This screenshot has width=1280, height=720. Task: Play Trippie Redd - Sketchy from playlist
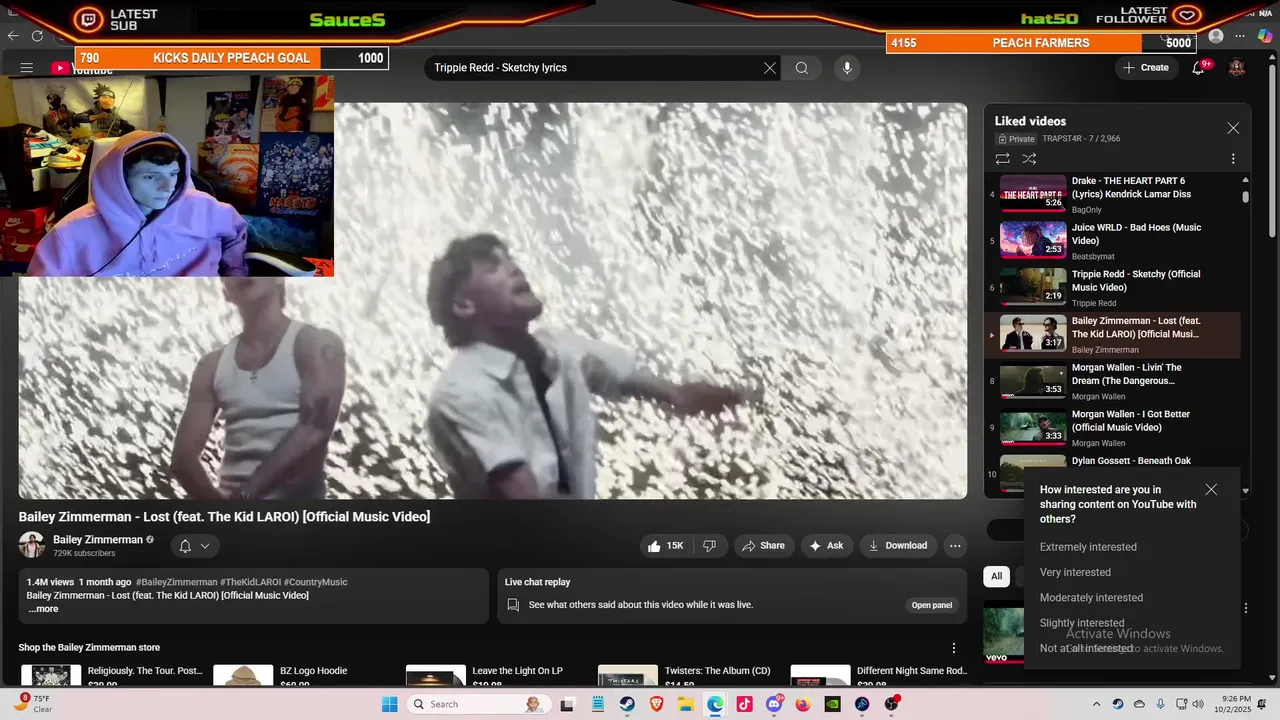pos(1113,288)
